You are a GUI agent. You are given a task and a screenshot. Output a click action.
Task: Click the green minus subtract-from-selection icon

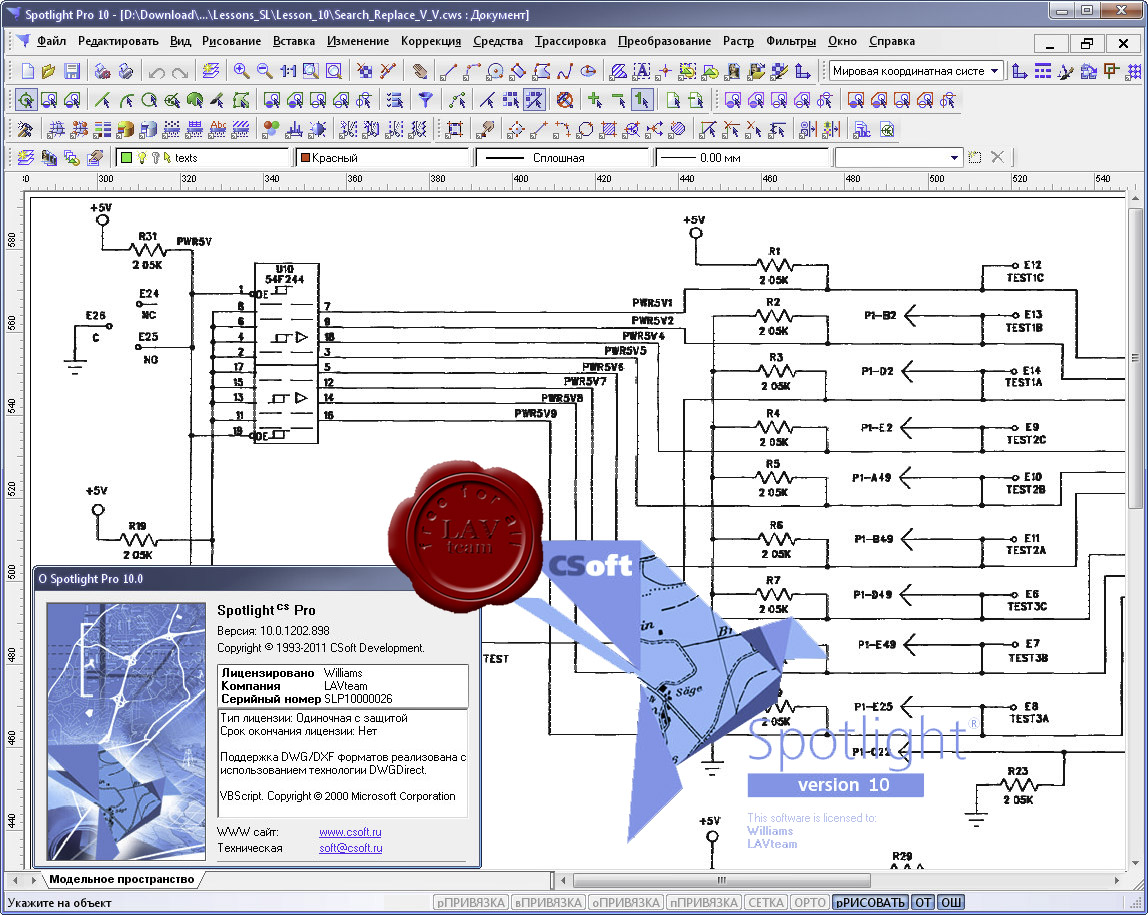coord(619,100)
